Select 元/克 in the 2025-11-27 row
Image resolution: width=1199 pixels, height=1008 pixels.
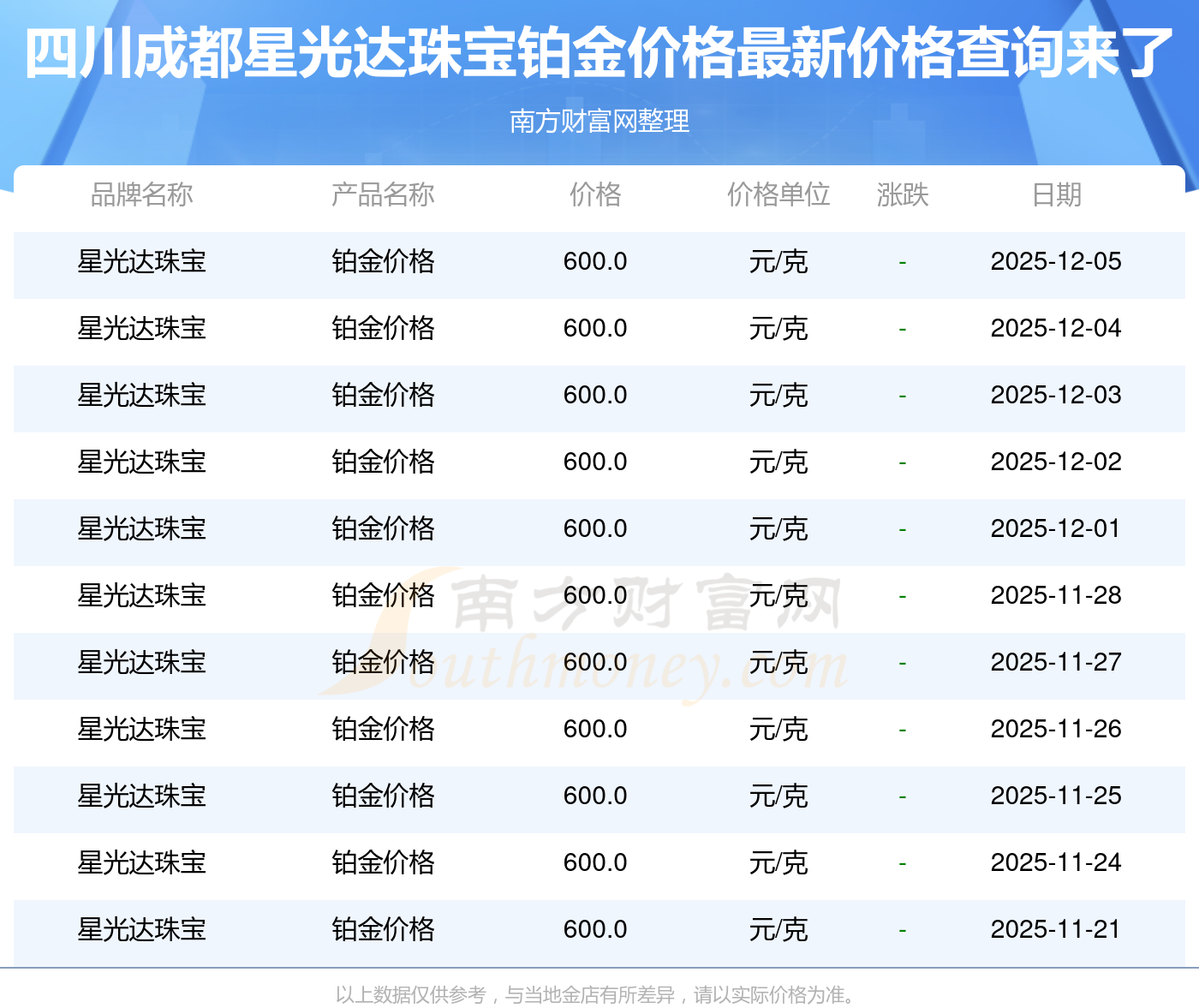(x=778, y=663)
